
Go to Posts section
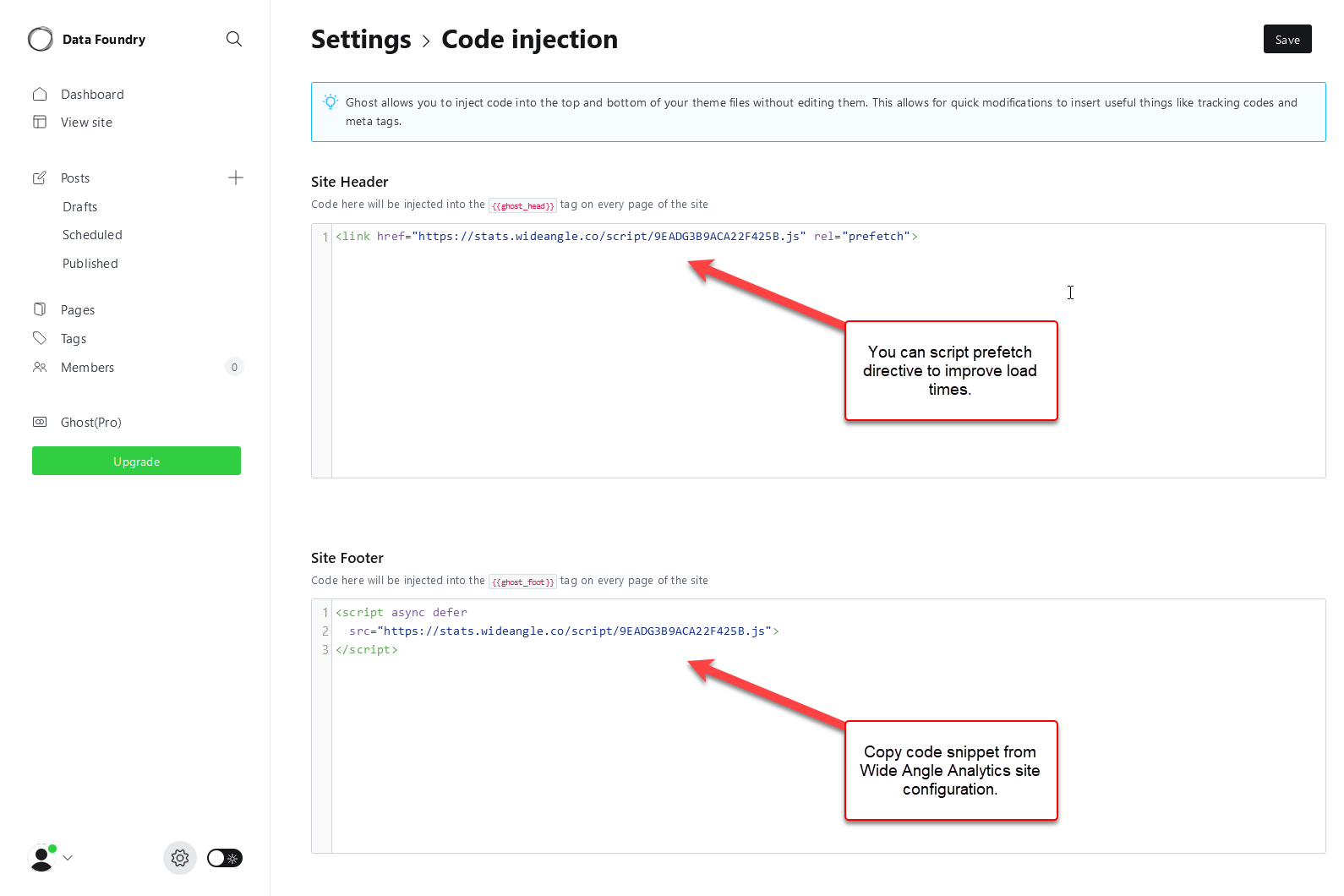click(x=75, y=178)
